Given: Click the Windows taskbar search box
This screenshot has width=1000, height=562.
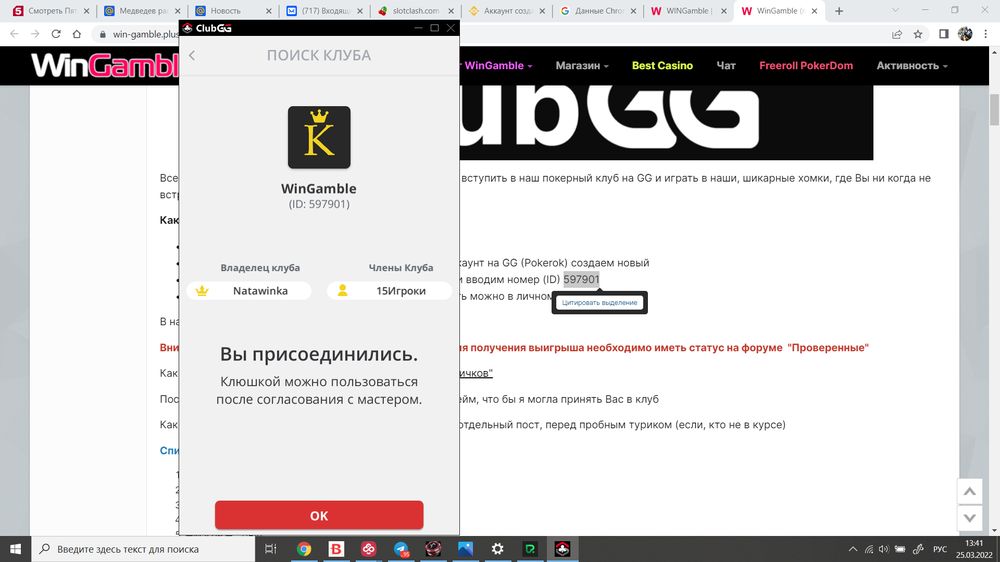Looking at the screenshot, I should click(143, 549).
